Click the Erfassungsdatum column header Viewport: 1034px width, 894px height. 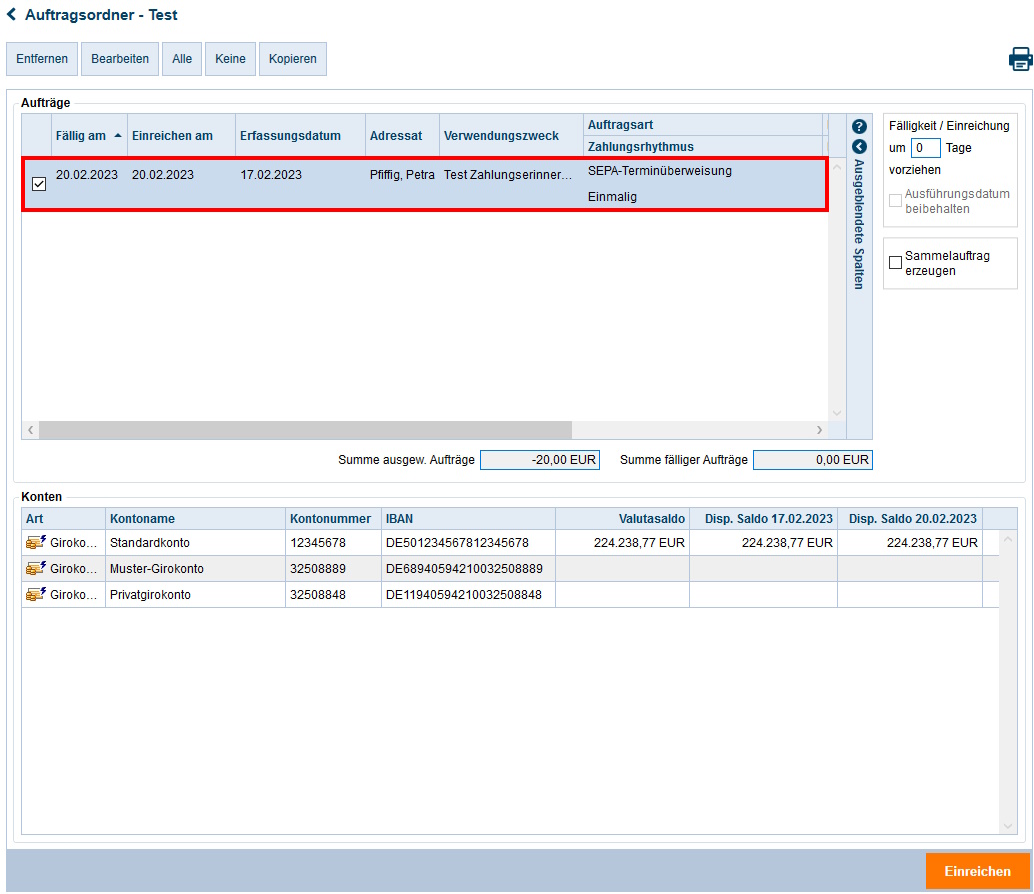coord(290,136)
